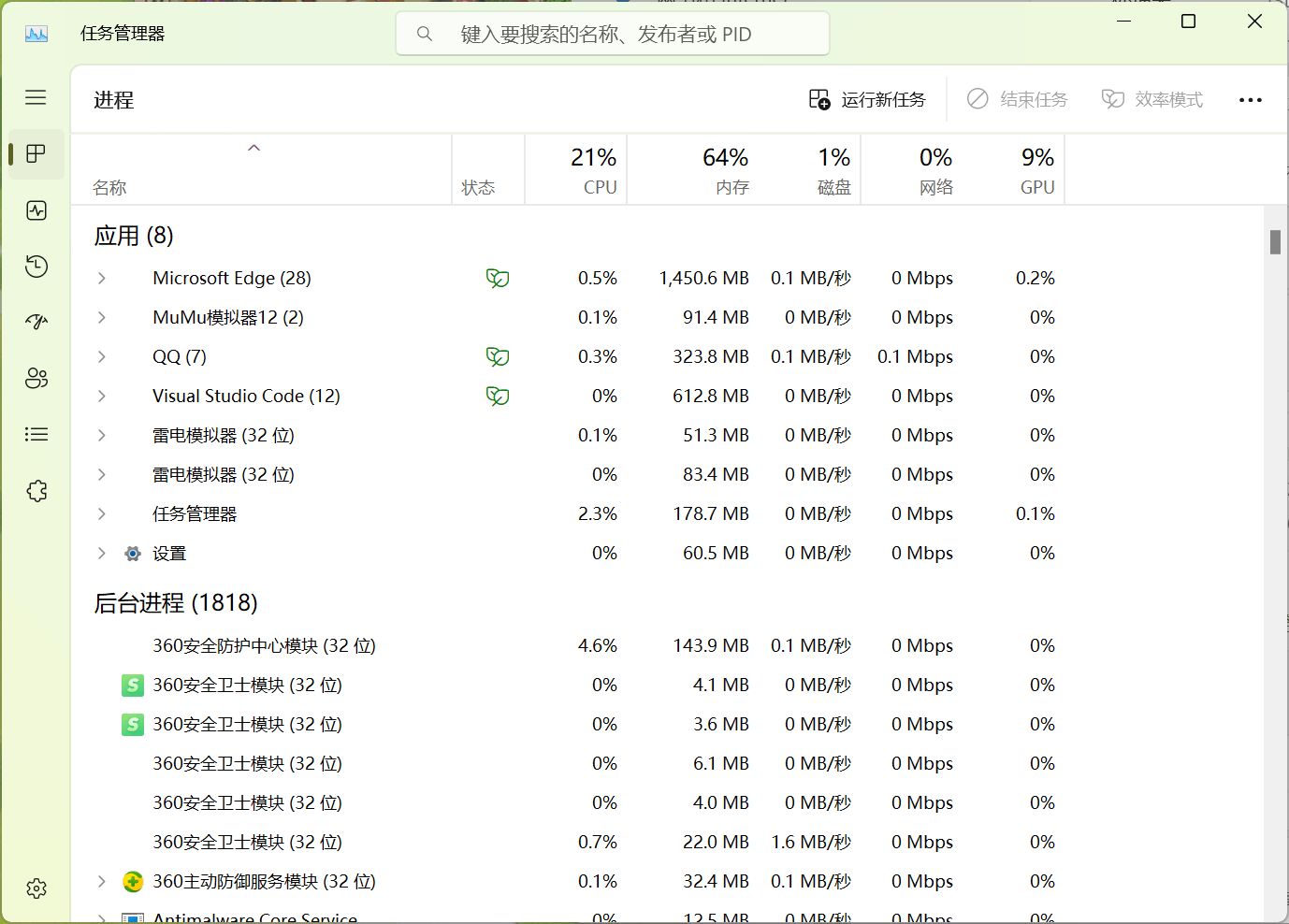Expand the first 雷电模拟器 (32 位) row

(x=102, y=436)
